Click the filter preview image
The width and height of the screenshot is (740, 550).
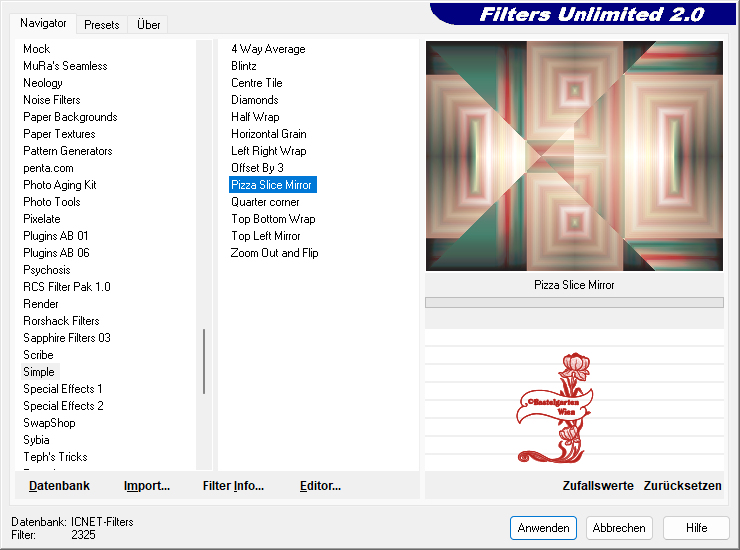(x=574, y=156)
